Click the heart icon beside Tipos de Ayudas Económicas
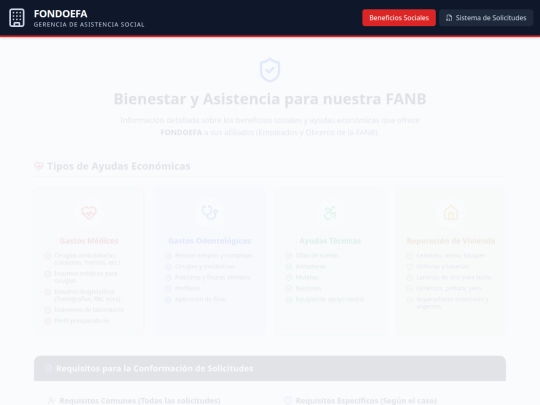This screenshot has height=405, width=540. [39, 166]
